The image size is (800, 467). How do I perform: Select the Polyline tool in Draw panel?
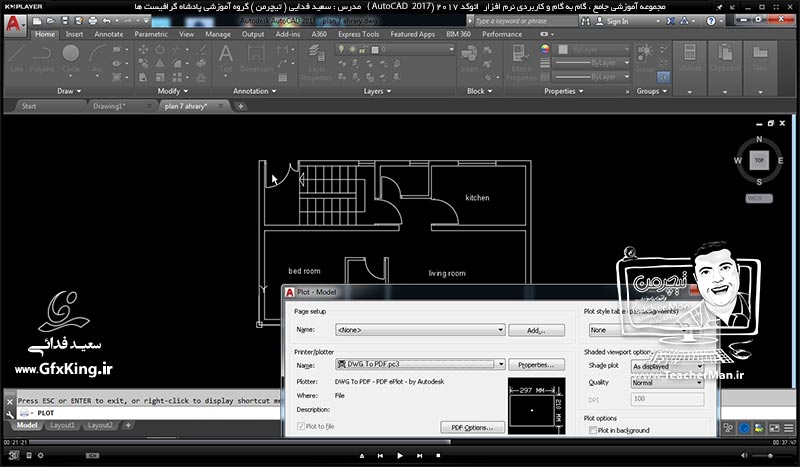(42, 58)
